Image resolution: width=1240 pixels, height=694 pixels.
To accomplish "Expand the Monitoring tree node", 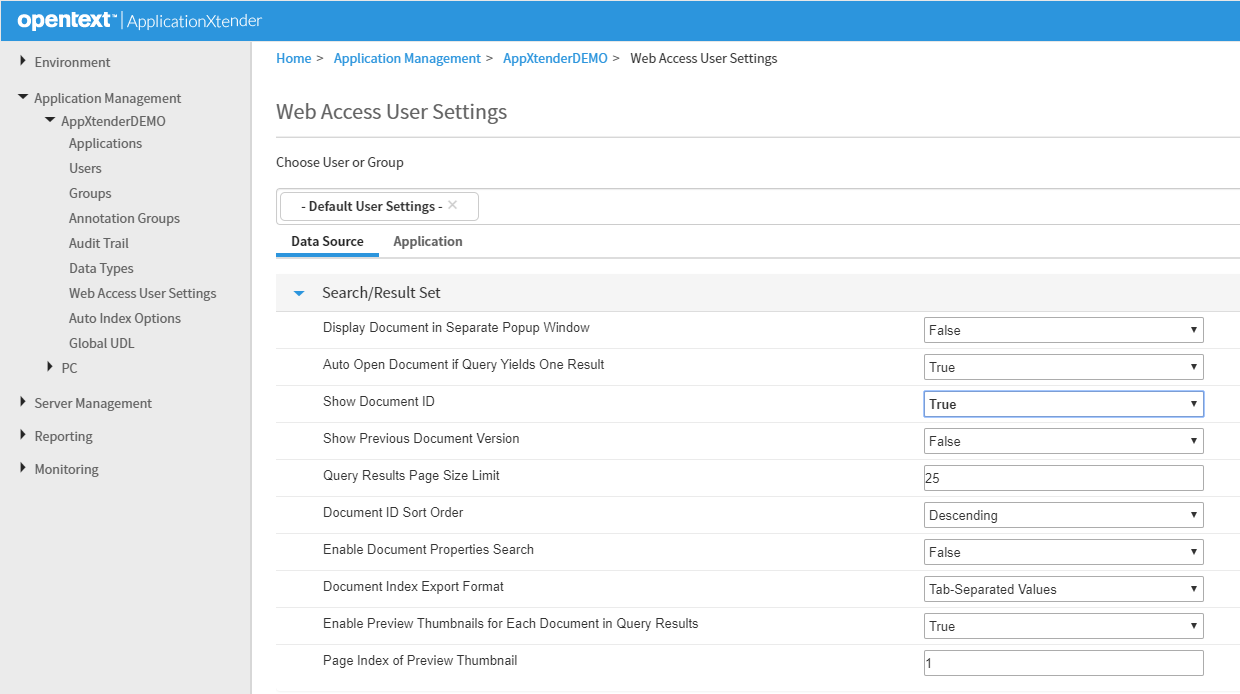I will coord(23,469).
